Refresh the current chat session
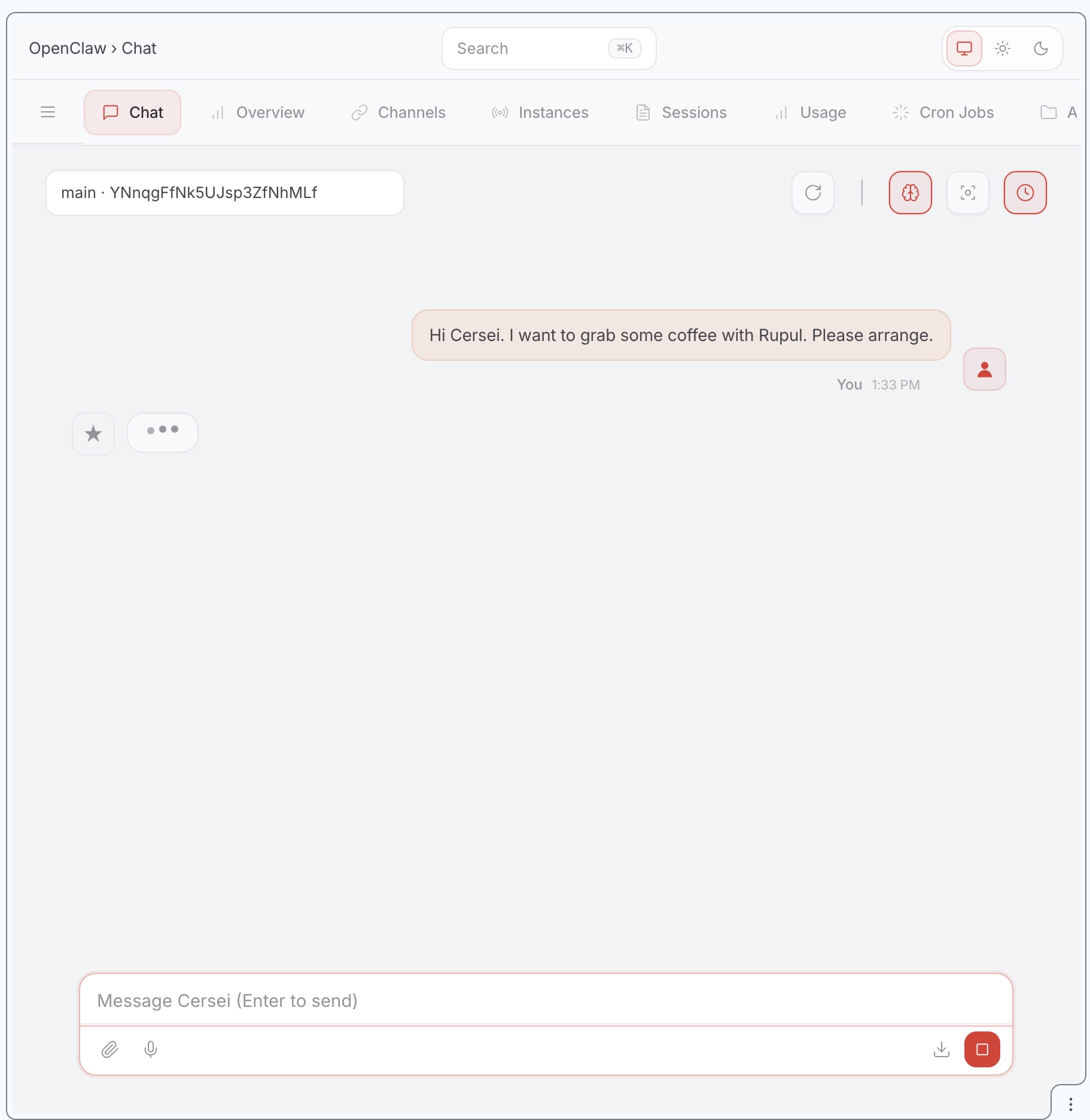This screenshot has width=1090, height=1120. coord(814,193)
